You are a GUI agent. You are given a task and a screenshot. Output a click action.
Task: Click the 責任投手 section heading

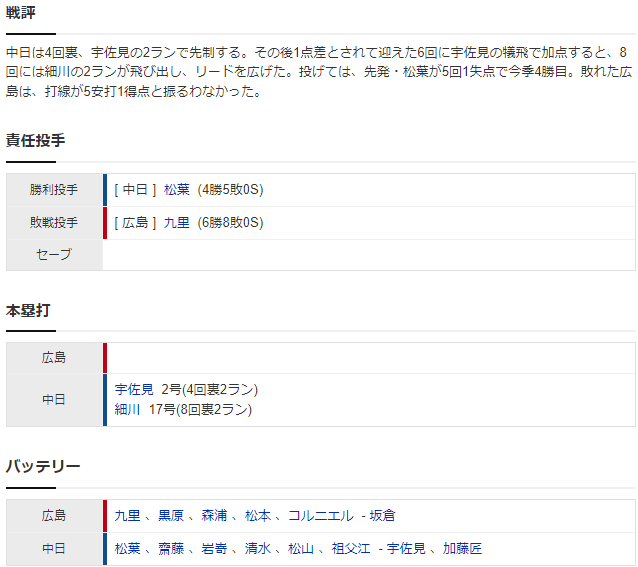click(x=35, y=140)
